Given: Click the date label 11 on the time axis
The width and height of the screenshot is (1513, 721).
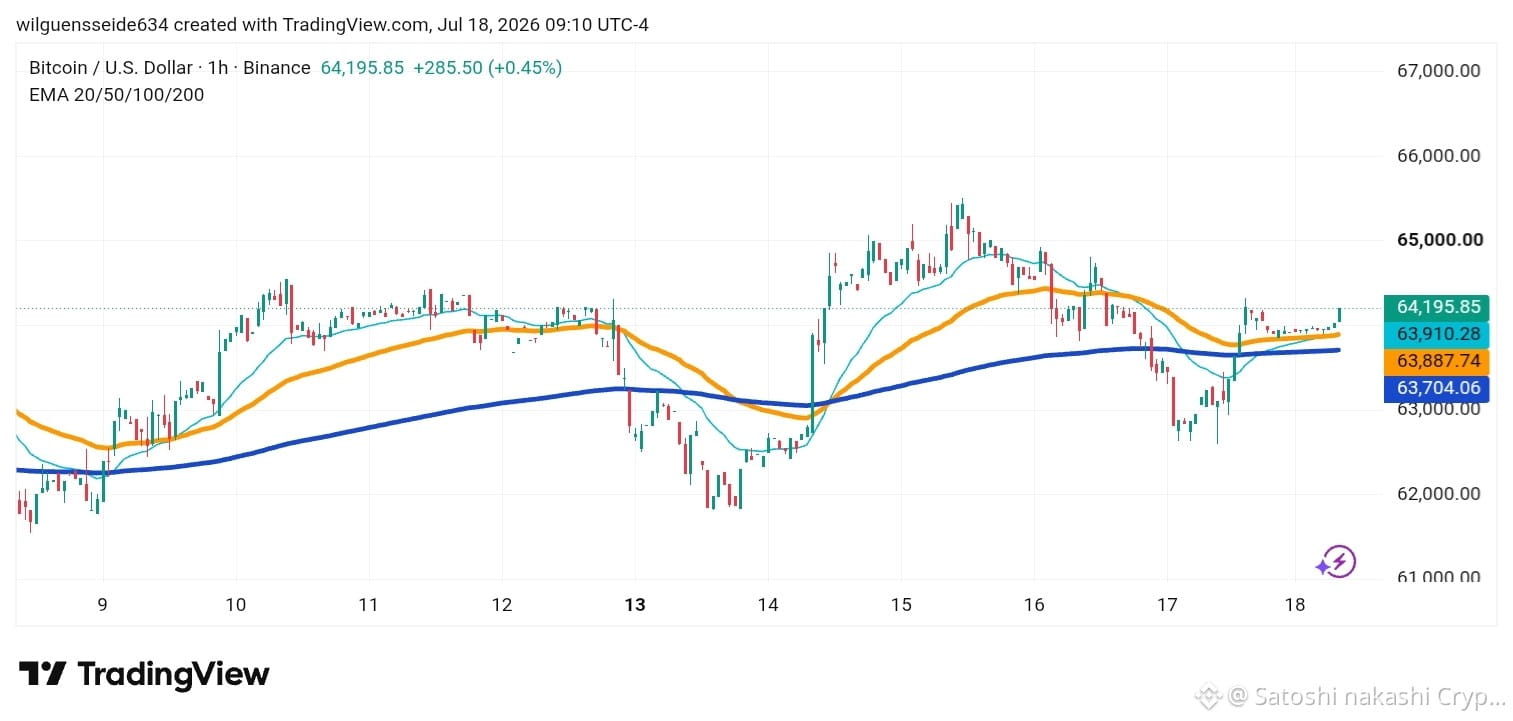Looking at the screenshot, I should pos(369,604).
